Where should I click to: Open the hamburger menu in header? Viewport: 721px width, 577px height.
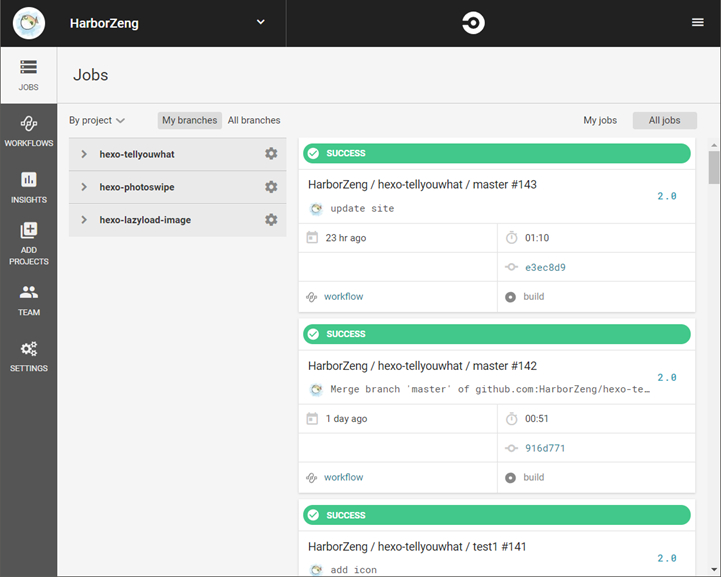click(x=698, y=23)
